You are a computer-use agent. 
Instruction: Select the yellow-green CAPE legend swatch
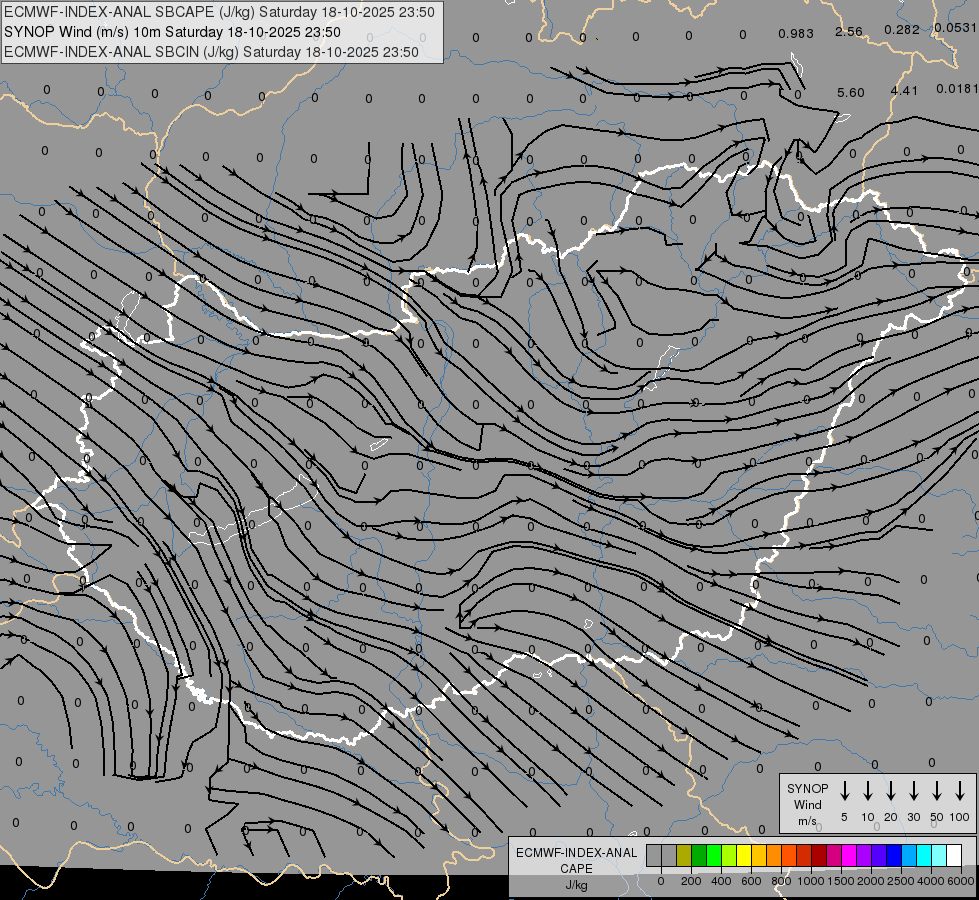729,855
